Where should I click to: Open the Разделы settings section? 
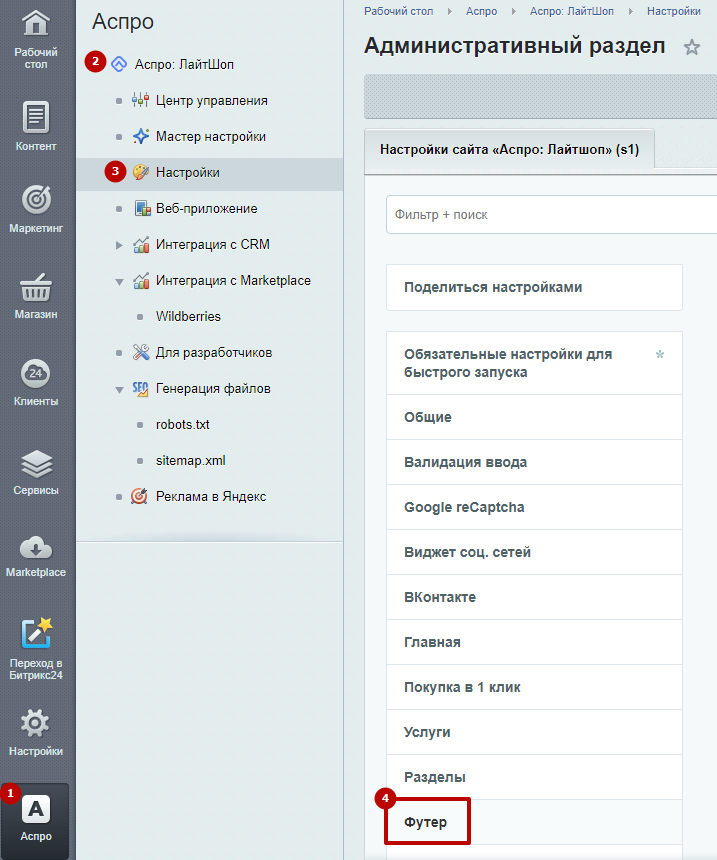coord(534,777)
